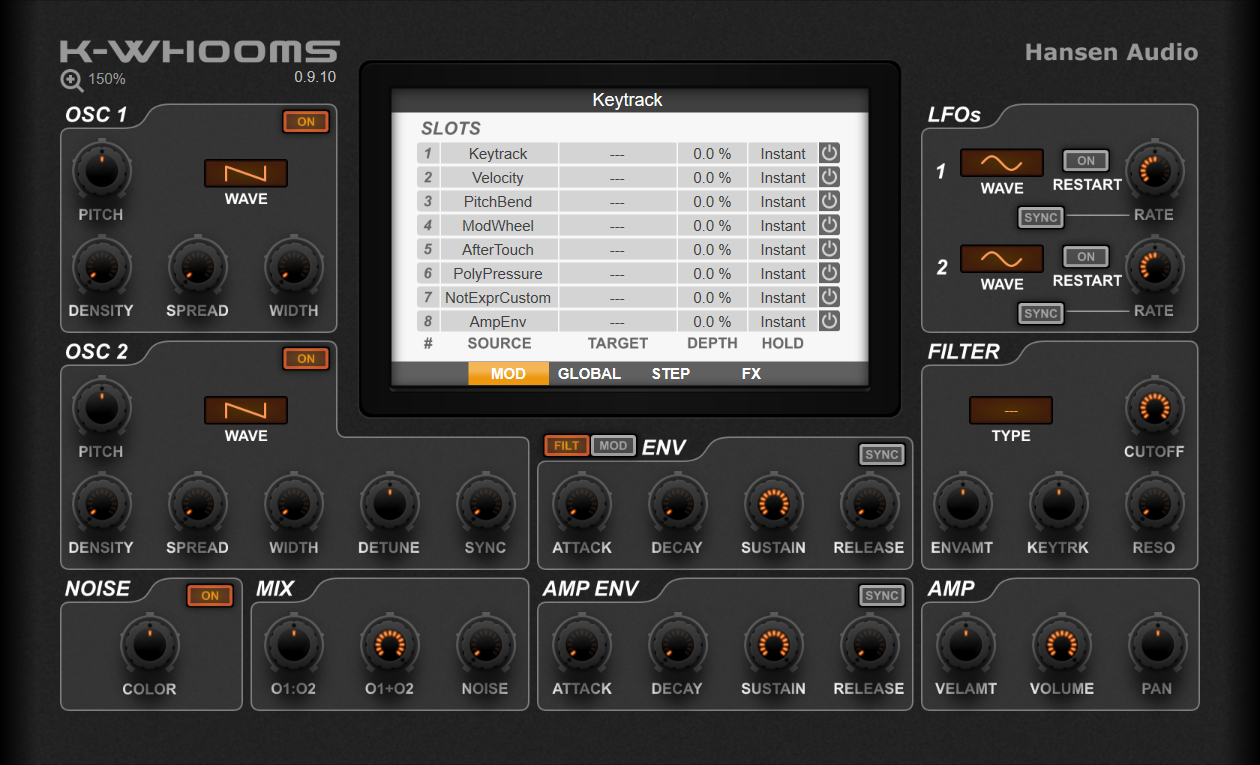1260x765 pixels.
Task: Click the OSC 1 DENSITY knob
Action: [x=101, y=267]
